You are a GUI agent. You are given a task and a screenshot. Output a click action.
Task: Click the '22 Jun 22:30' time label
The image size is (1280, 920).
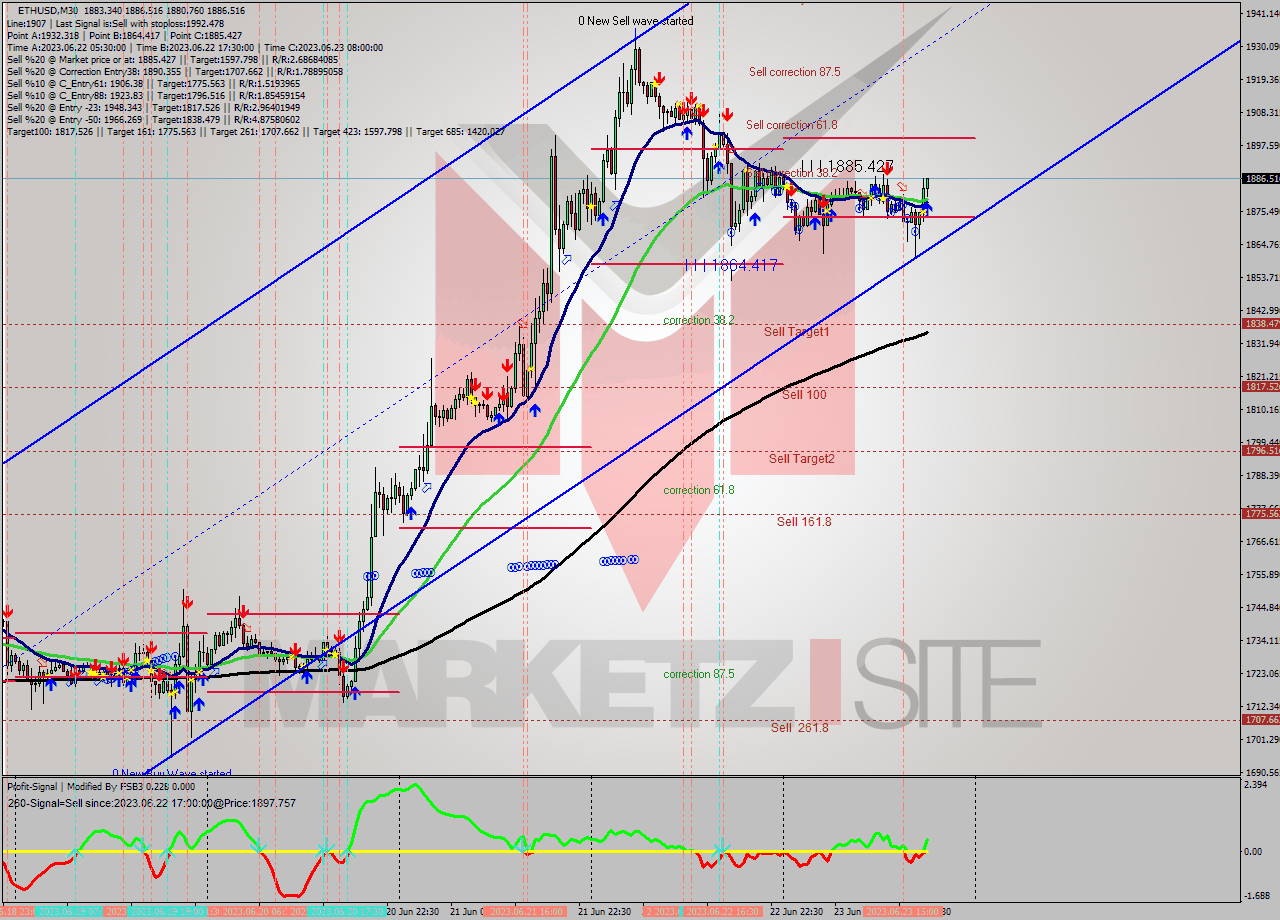click(x=797, y=912)
